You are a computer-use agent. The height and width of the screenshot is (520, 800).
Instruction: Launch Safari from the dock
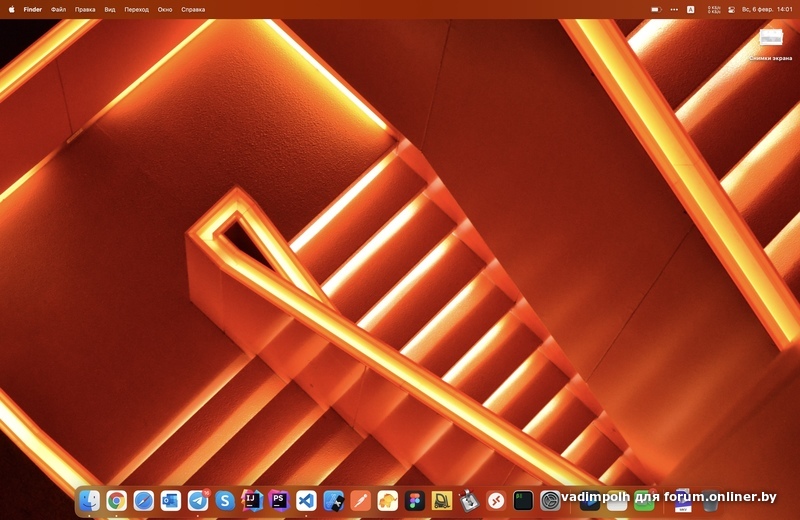pyautogui.click(x=144, y=500)
